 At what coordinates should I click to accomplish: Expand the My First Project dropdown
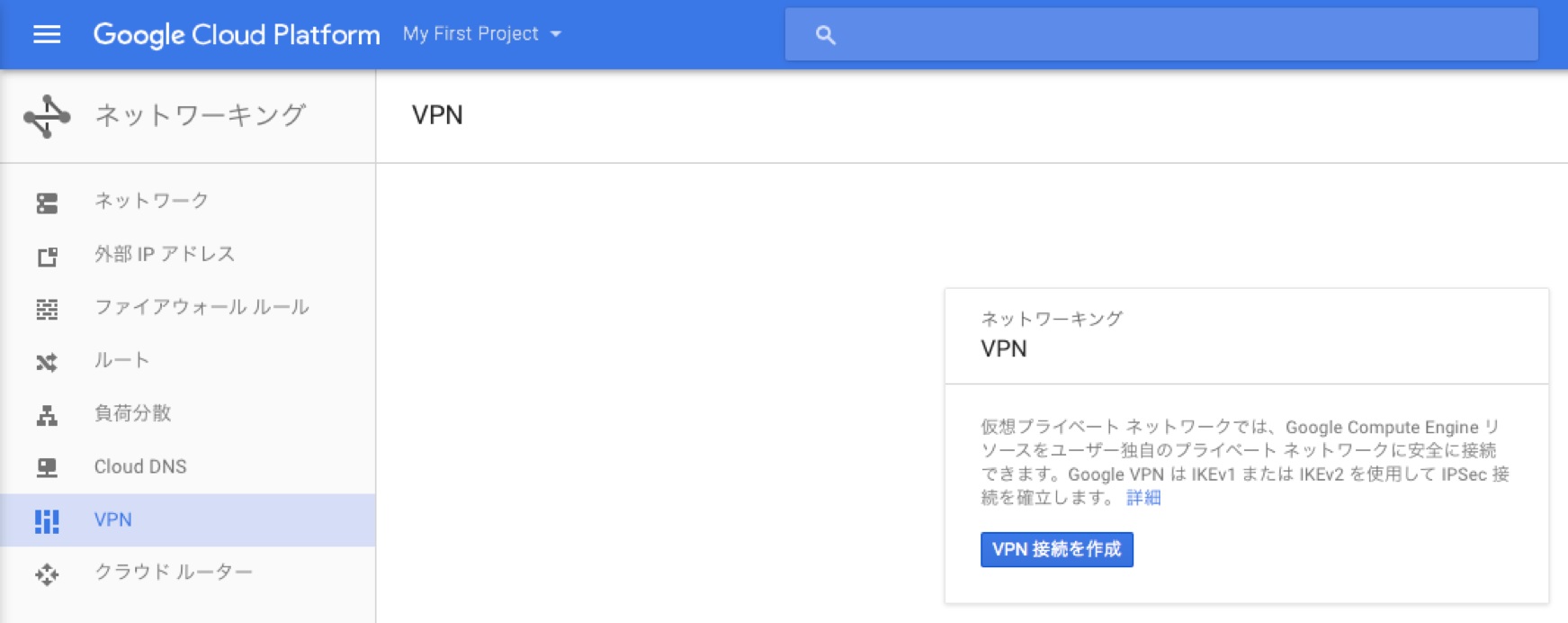[482, 34]
